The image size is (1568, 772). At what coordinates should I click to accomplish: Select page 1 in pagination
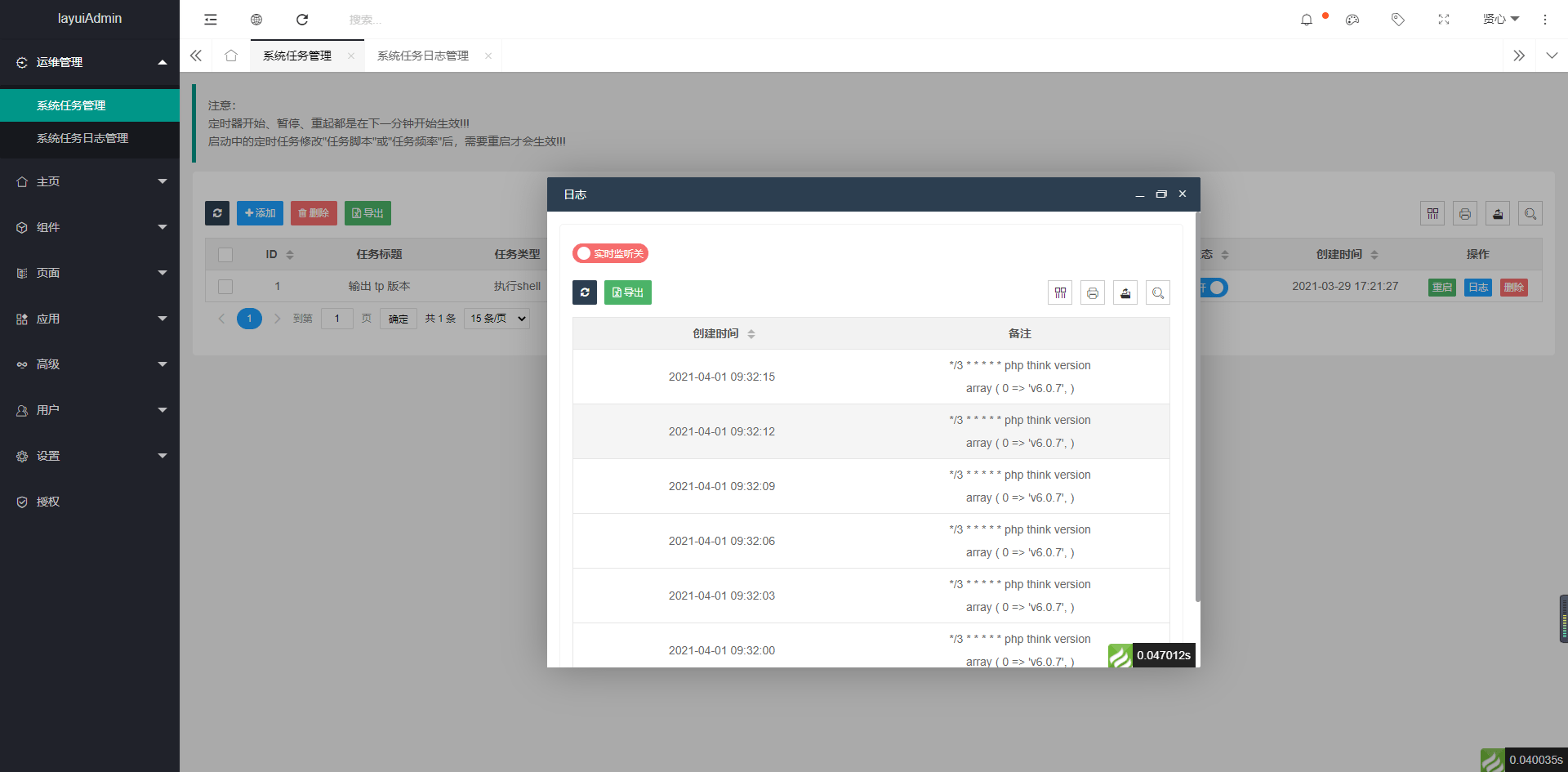250,319
